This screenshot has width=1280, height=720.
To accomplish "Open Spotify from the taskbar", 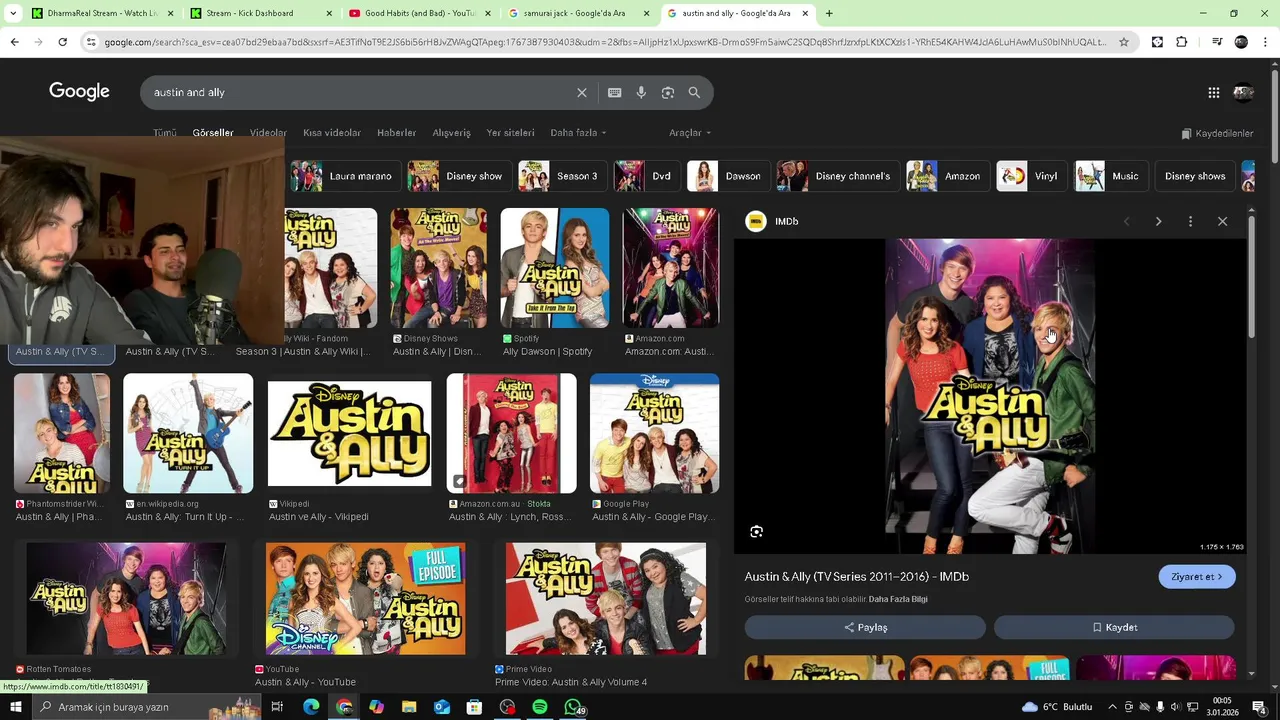I will (540, 707).
